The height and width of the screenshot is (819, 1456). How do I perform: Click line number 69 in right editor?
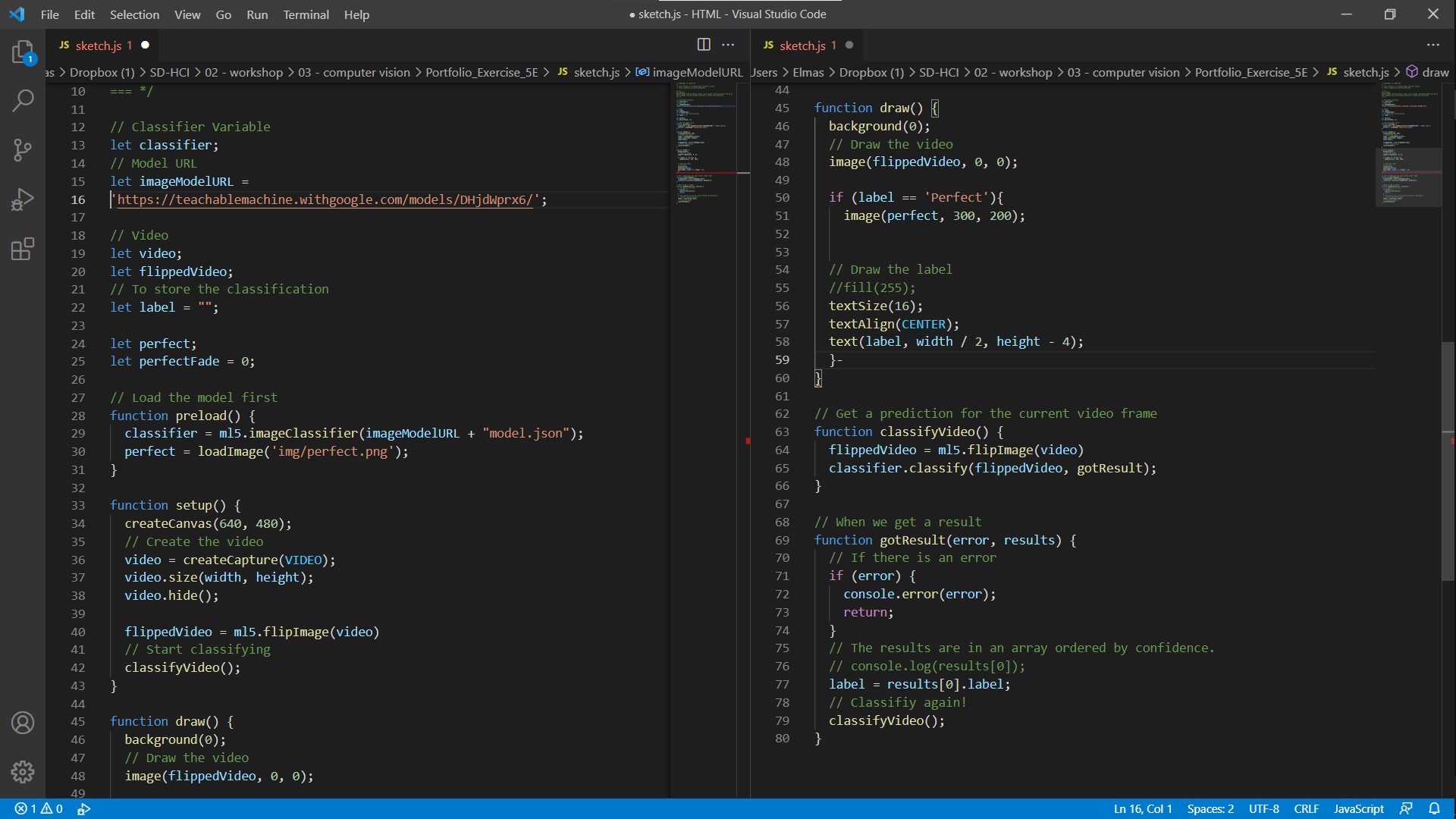[782, 540]
